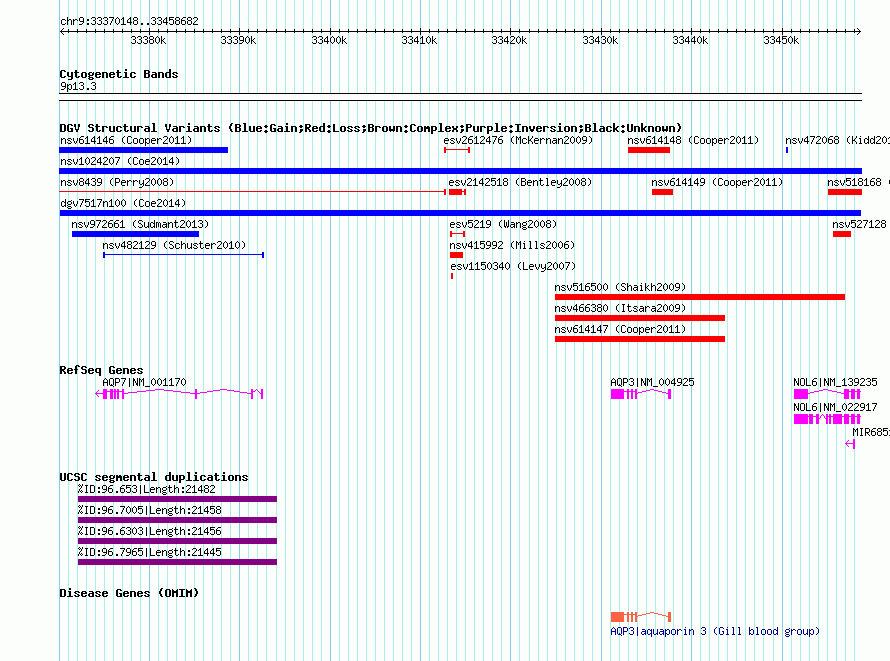890x661 pixels.
Task: Click the MIR685 gene arrow glyph
Action: coord(850,444)
